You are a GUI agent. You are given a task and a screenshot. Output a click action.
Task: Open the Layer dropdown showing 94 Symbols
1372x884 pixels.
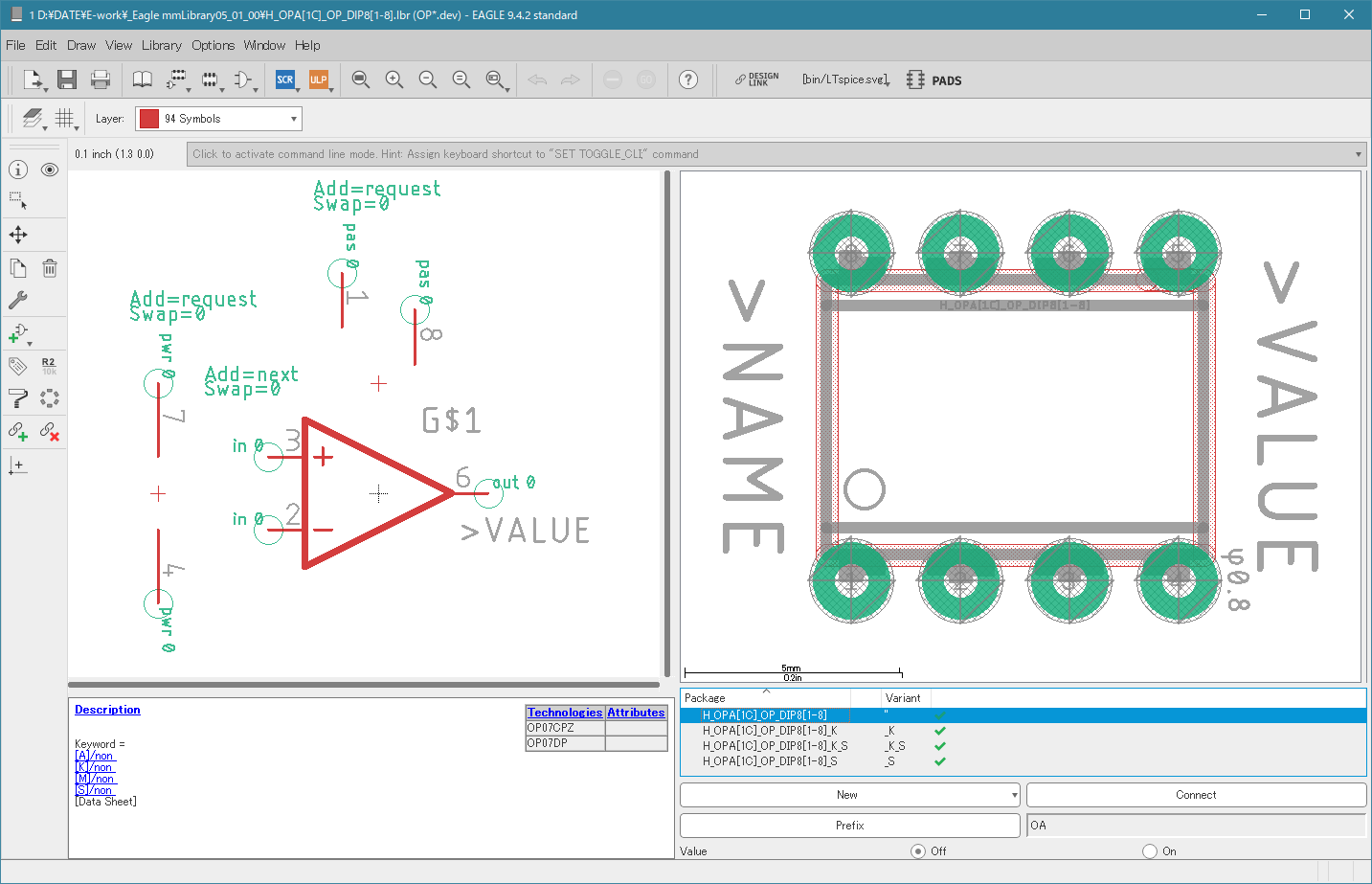pos(218,119)
